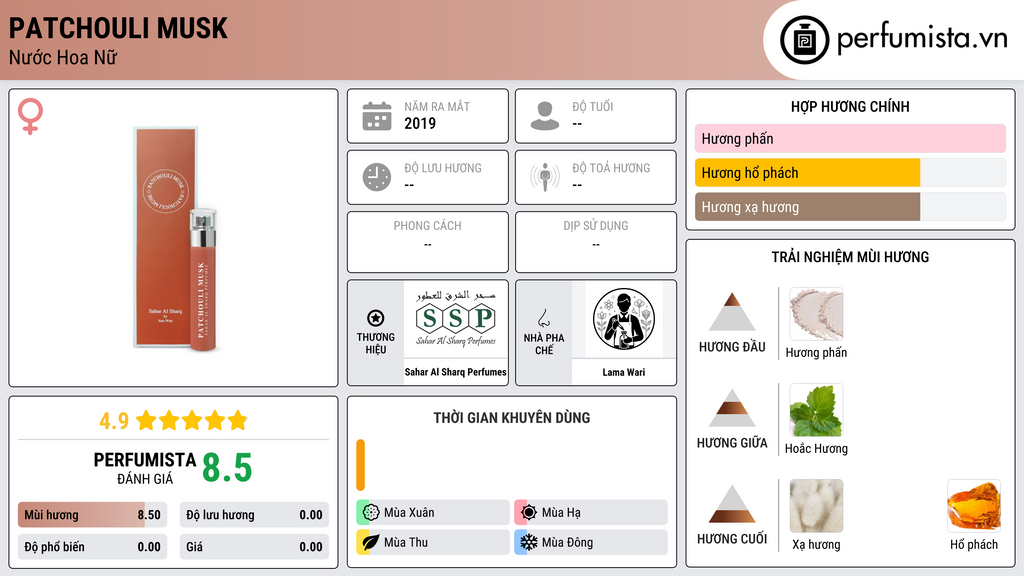The height and width of the screenshot is (576, 1024).
Task: Click the Xạ hương note label
Action: pos(816,545)
